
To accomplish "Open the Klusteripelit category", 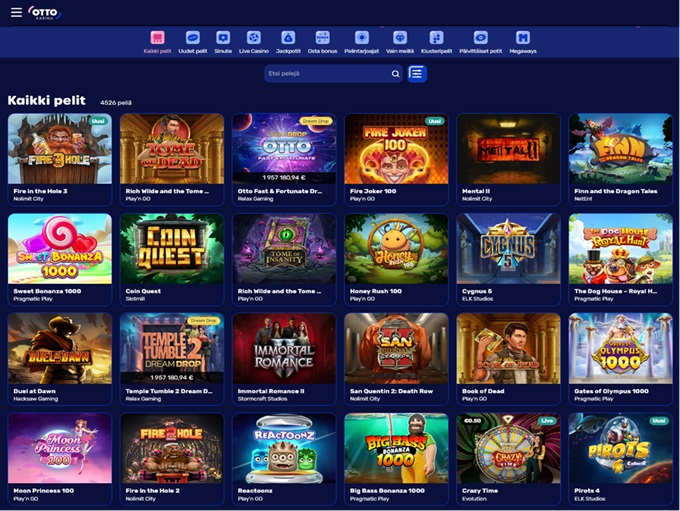I will tap(436, 42).
